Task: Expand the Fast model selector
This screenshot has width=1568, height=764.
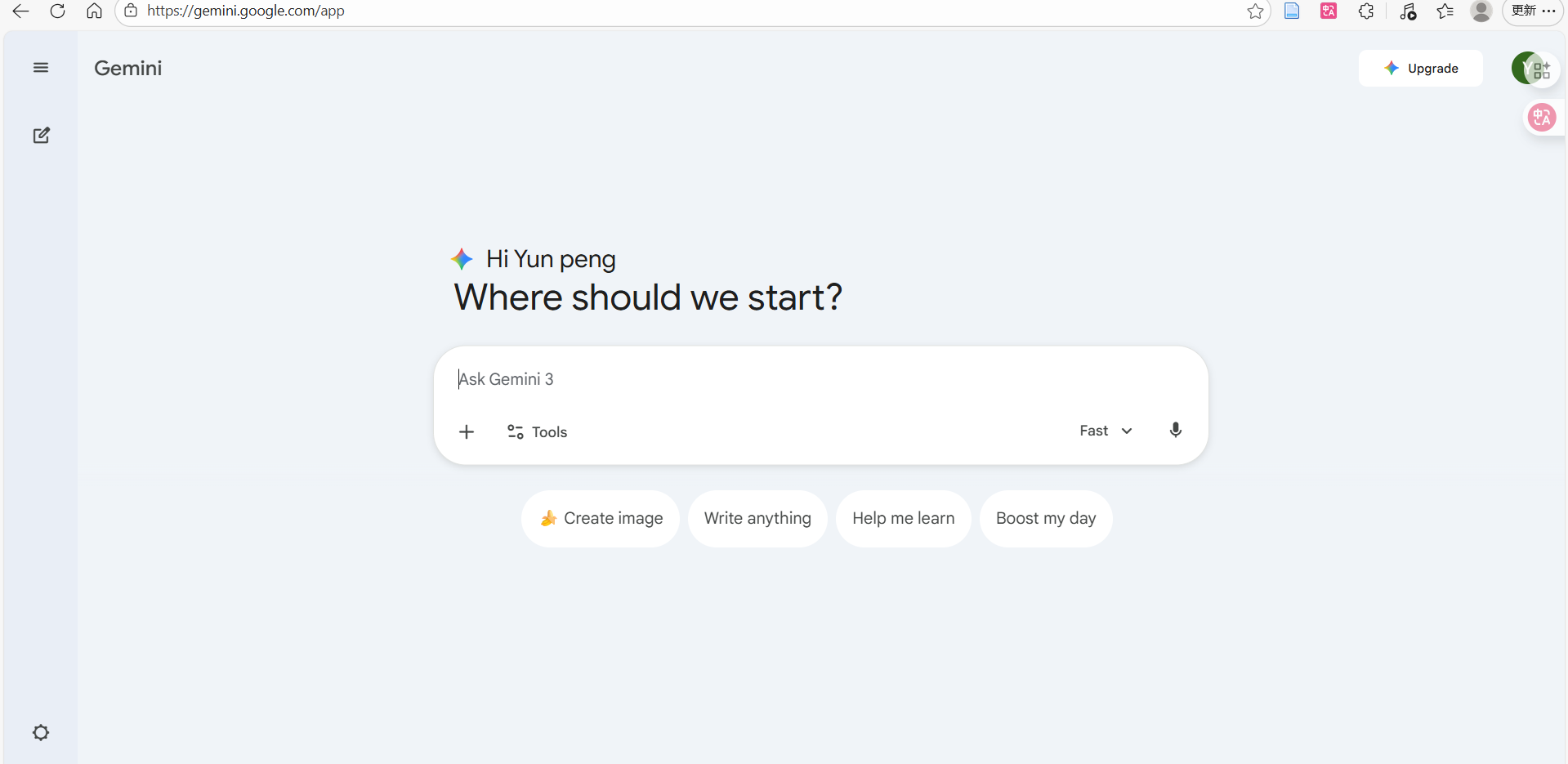Action: pyautogui.click(x=1106, y=431)
